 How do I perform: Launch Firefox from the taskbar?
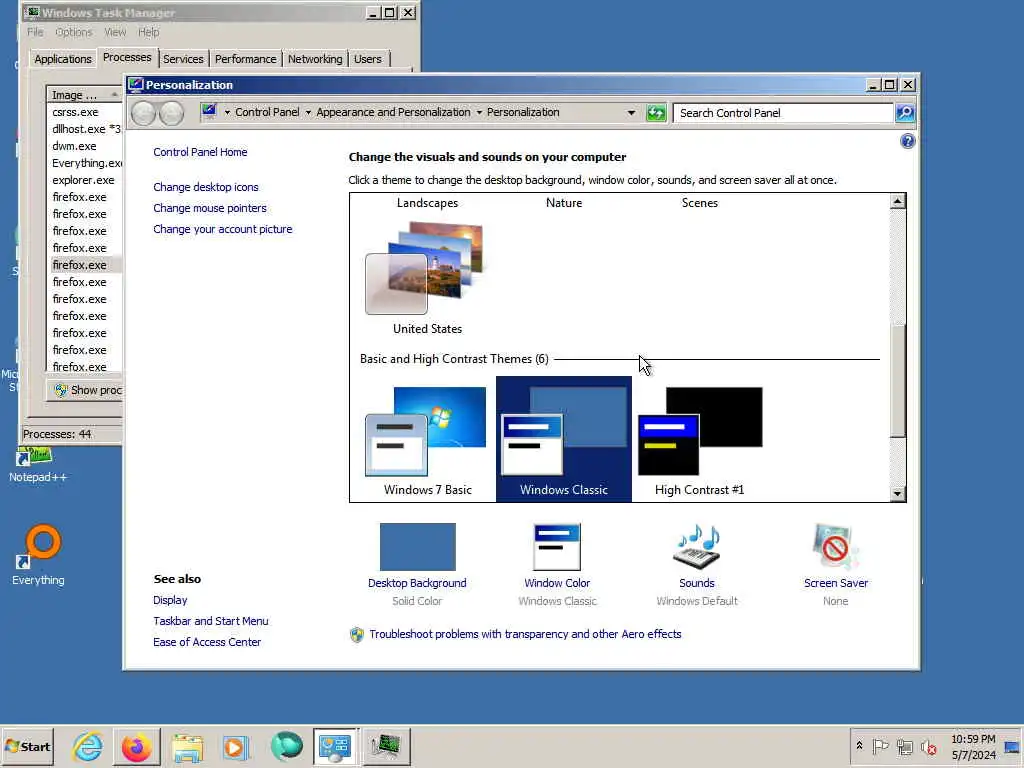[x=137, y=746]
